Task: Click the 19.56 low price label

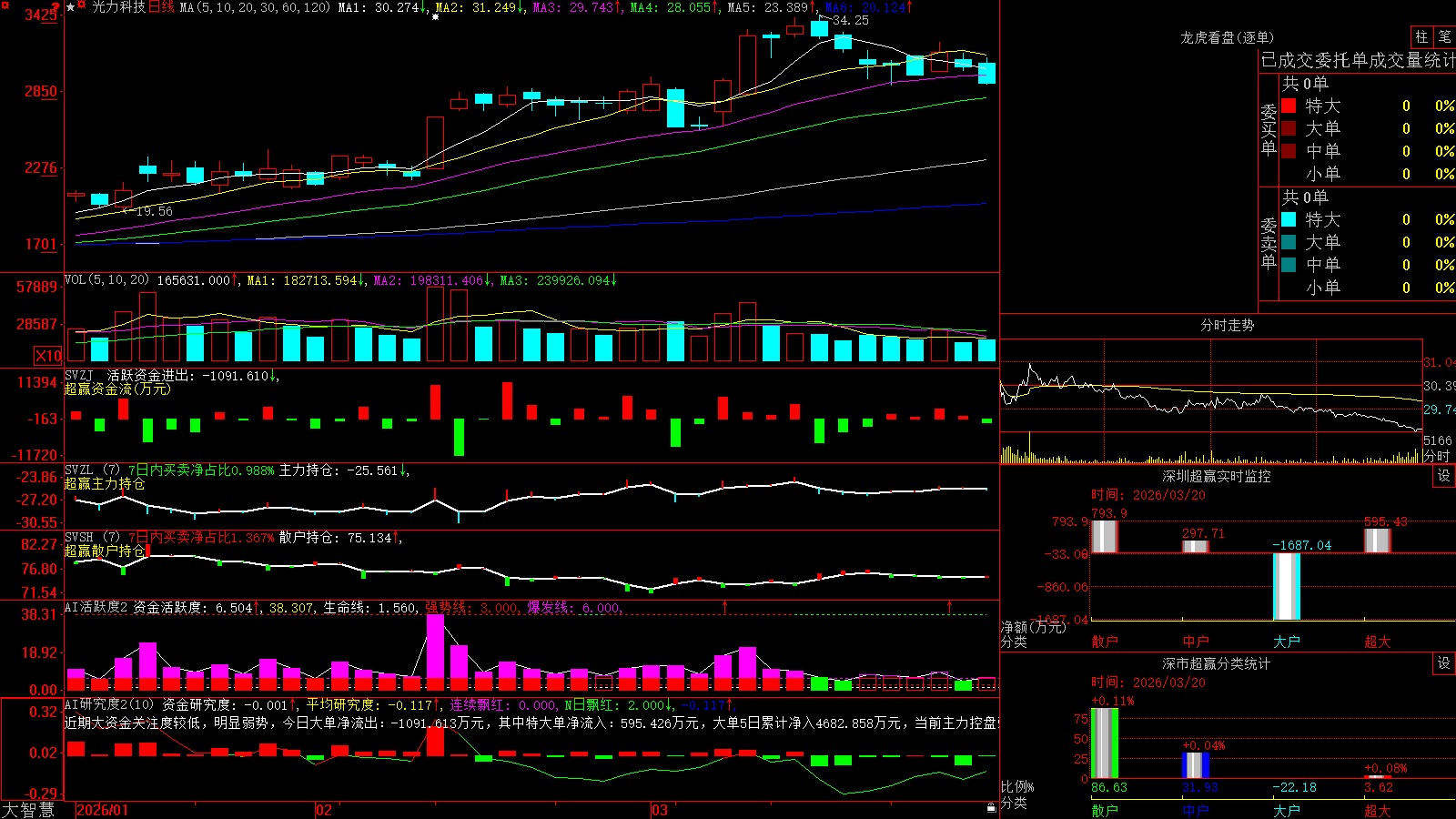Action: tap(155, 211)
